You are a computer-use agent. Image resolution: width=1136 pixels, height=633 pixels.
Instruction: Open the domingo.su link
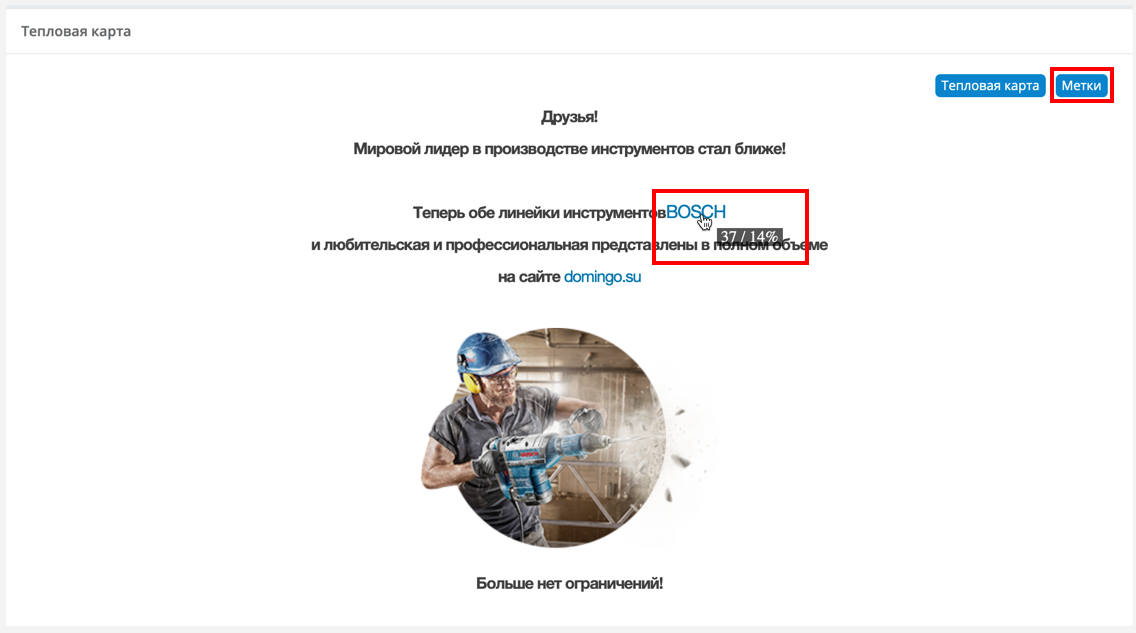[602, 277]
